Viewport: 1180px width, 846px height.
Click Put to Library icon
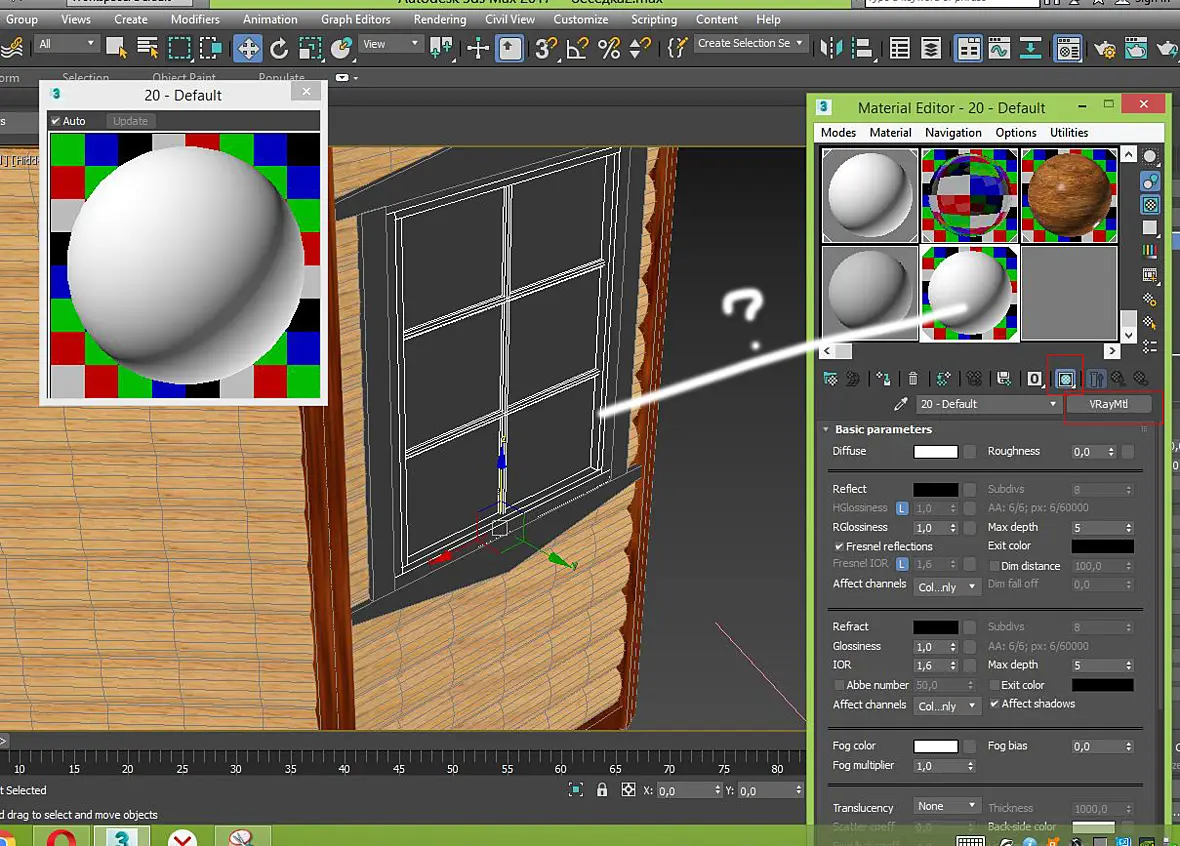tap(1003, 379)
